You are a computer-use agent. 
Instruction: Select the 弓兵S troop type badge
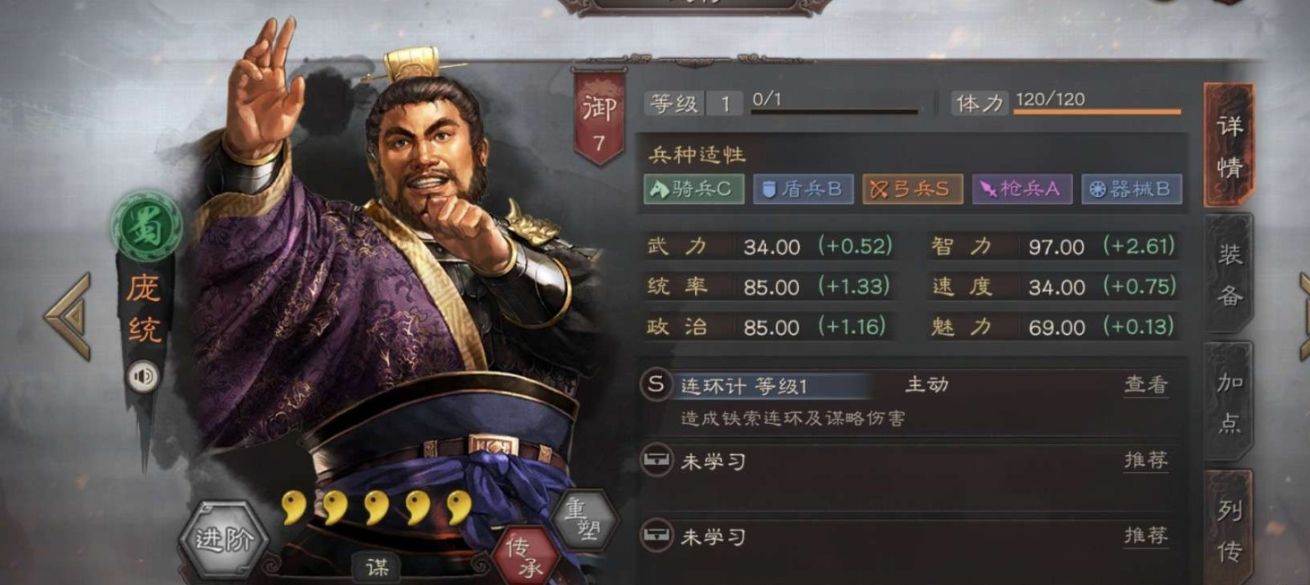(x=912, y=189)
